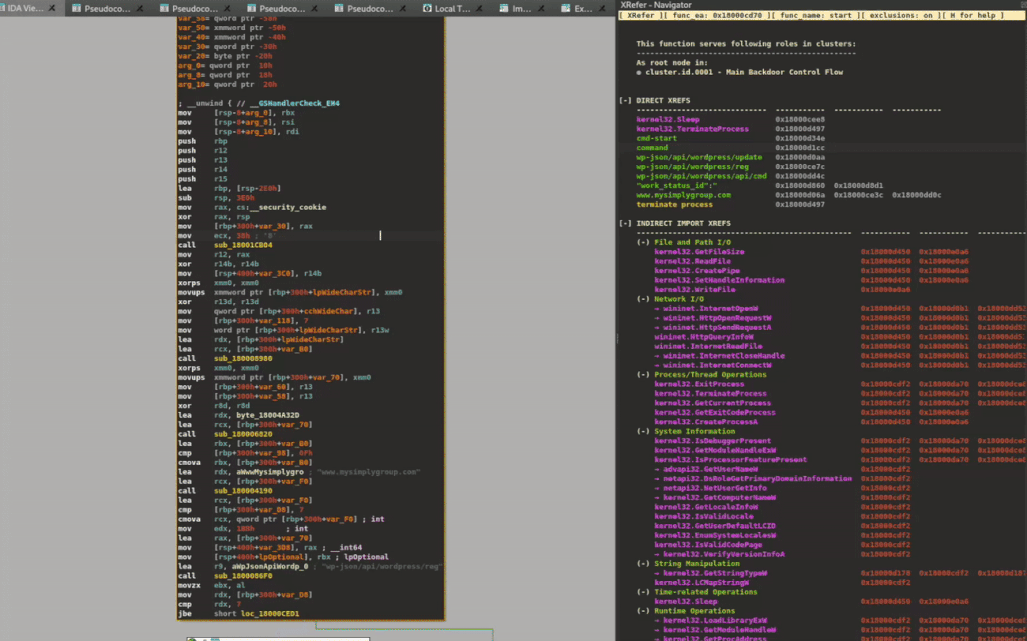This screenshot has height=641, width=1027.
Task: Select kernel32.LCMapStringW import
Action: [x=701, y=583]
